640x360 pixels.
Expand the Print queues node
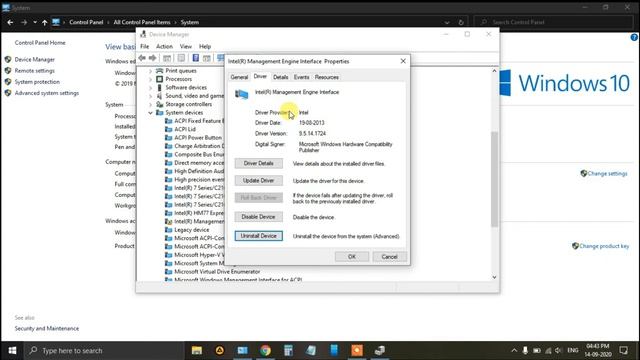coord(150,71)
